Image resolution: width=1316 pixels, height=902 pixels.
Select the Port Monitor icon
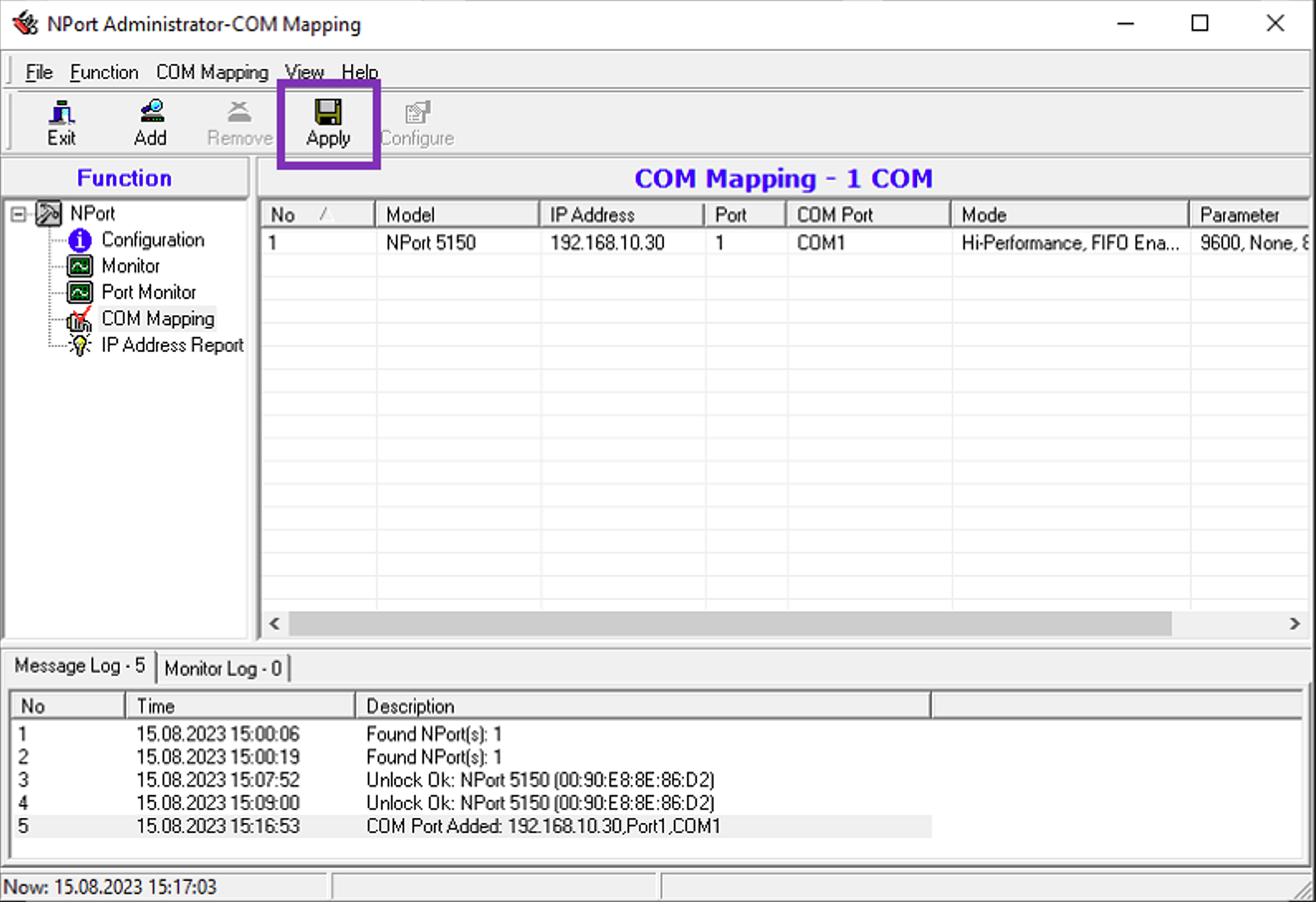[80, 292]
